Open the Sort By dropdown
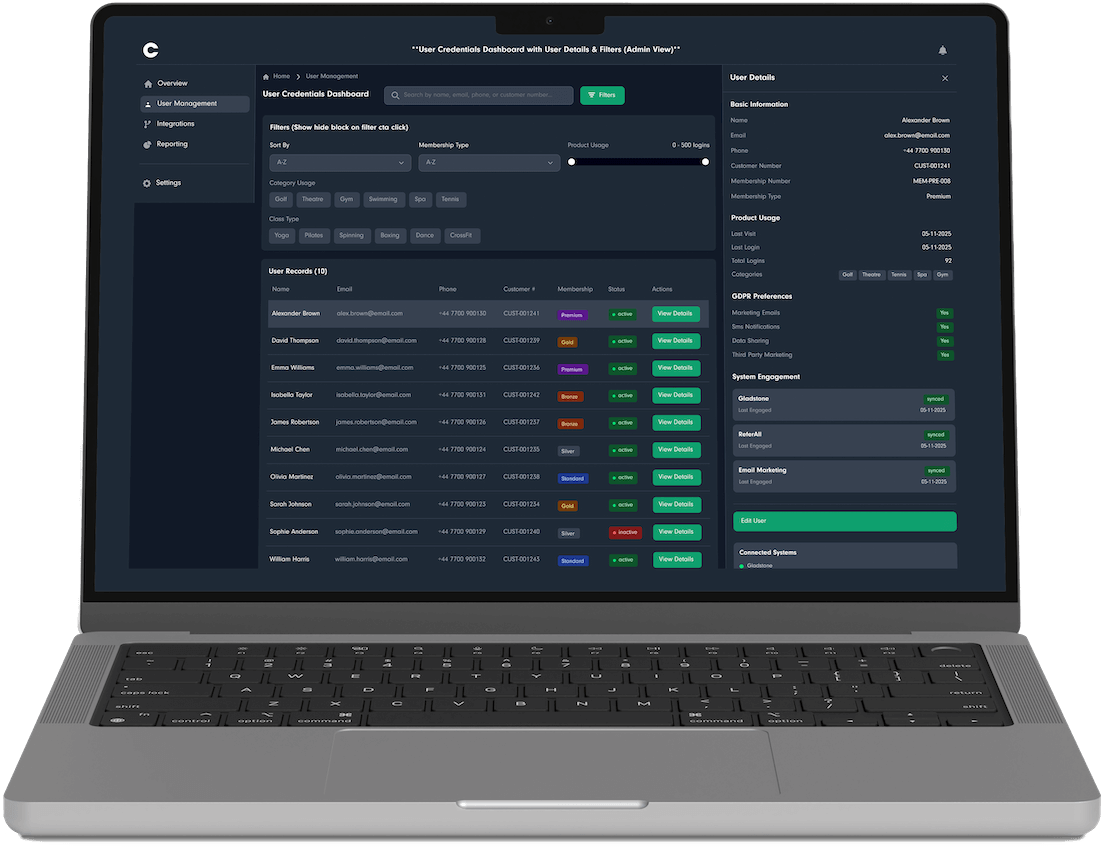1104x847 pixels. click(340, 161)
